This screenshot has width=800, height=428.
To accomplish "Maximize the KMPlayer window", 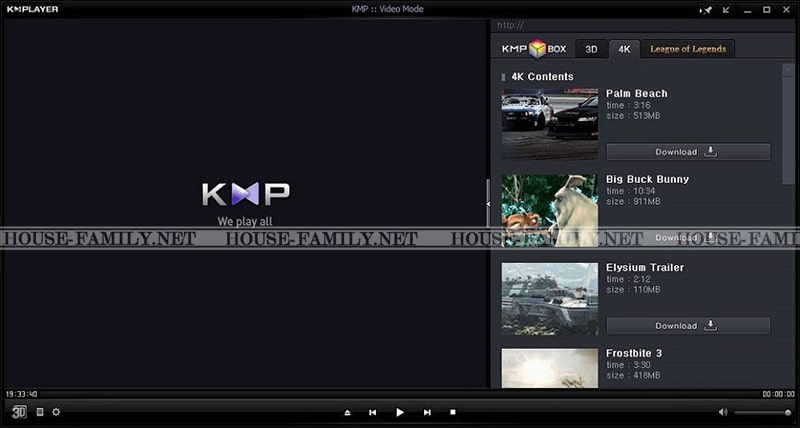I will click(767, 10).
